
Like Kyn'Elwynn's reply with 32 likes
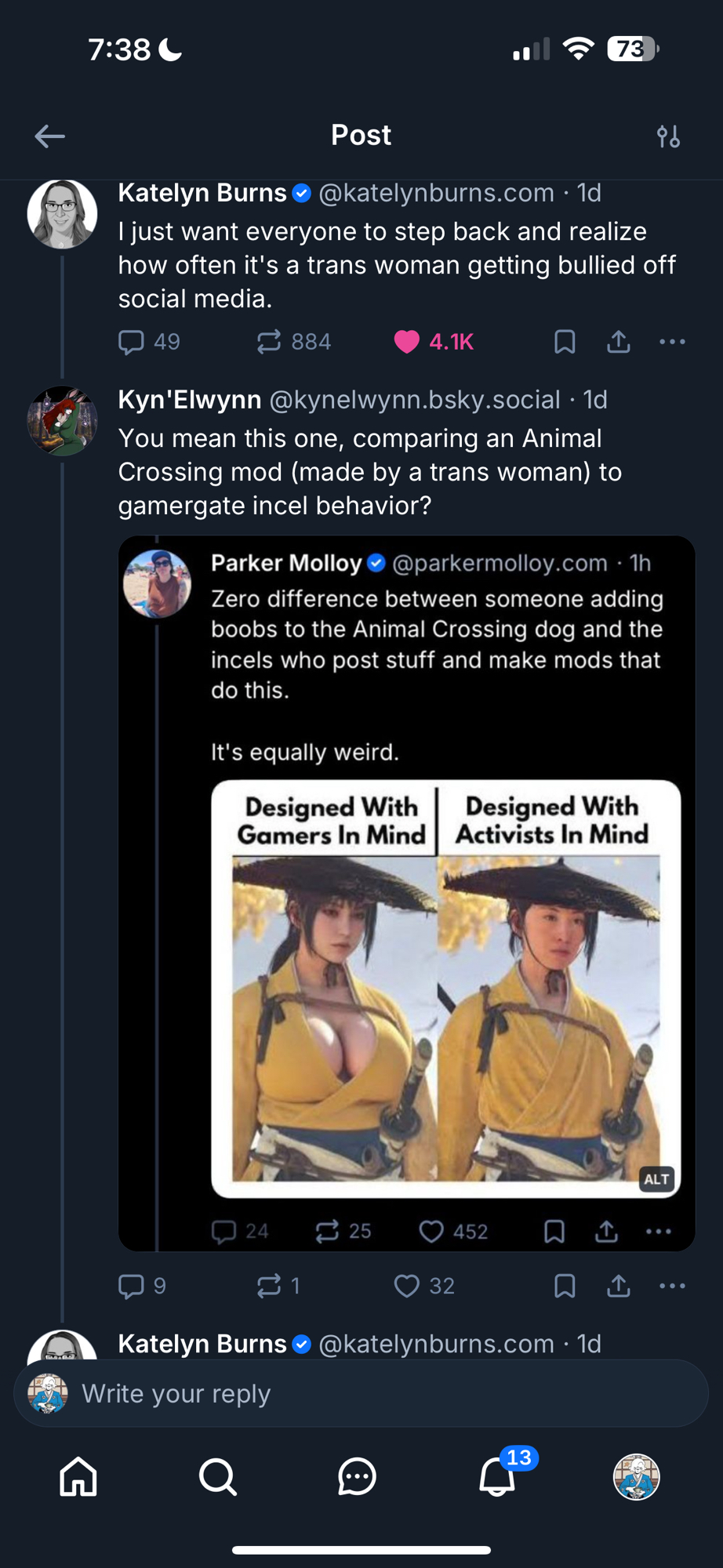click(407, 1286)
